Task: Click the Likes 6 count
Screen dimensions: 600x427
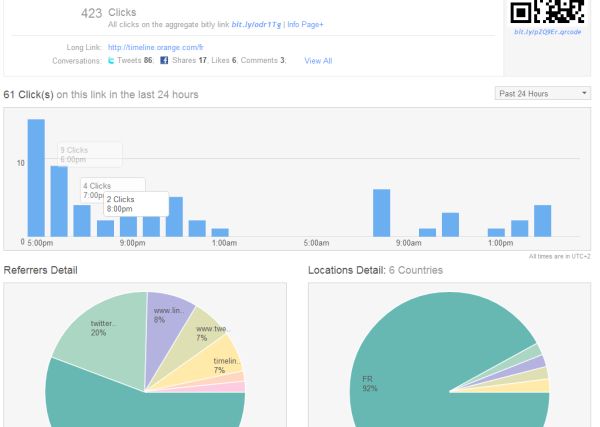Action: (224, 60)
